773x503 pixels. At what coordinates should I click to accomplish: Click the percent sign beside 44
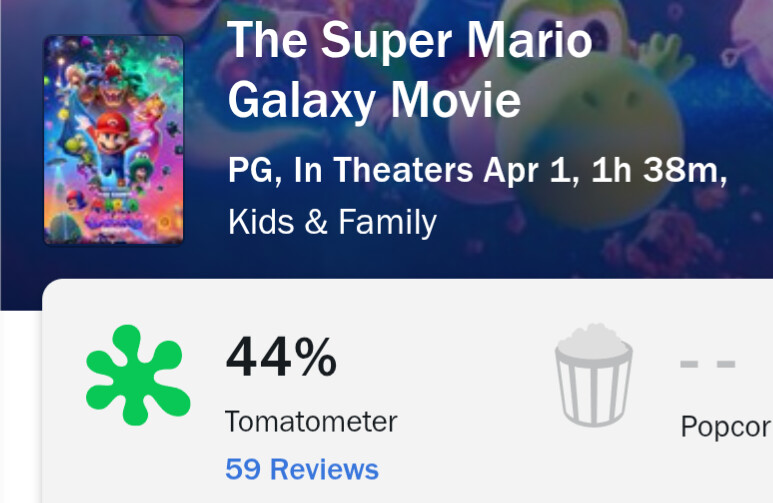(313, 358)
